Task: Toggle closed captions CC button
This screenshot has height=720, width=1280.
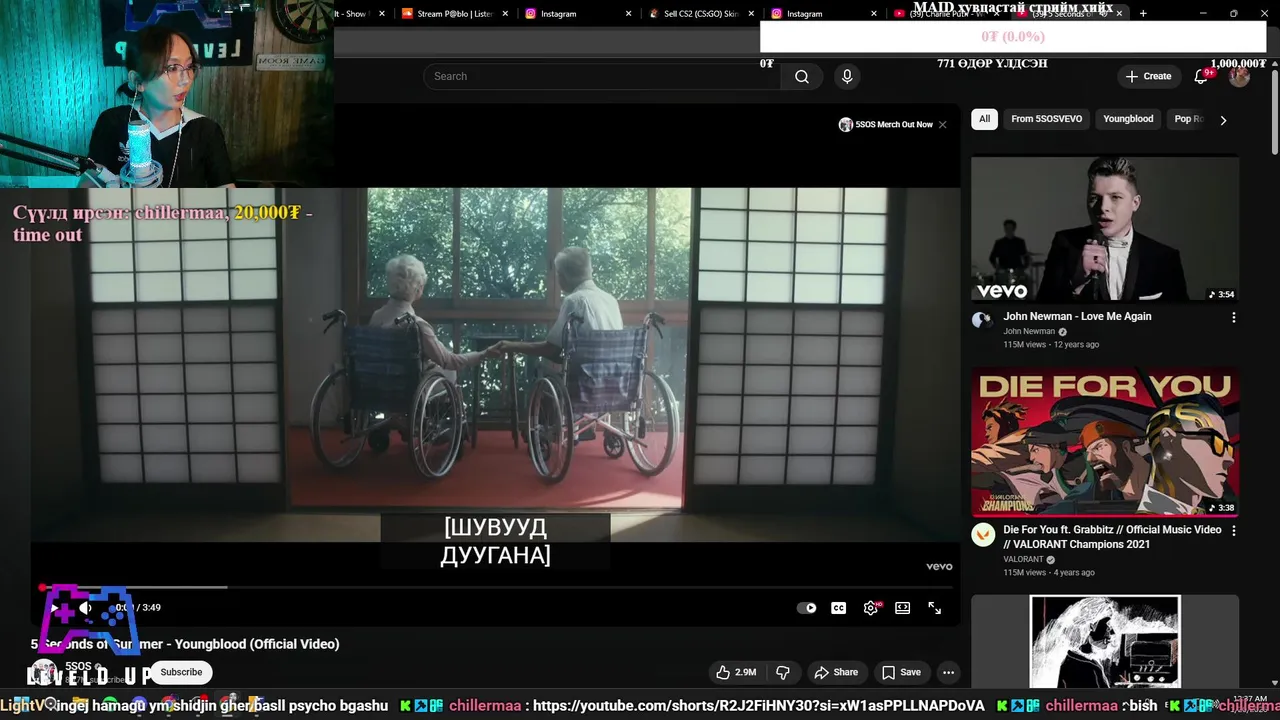Action: coord(838,608)
